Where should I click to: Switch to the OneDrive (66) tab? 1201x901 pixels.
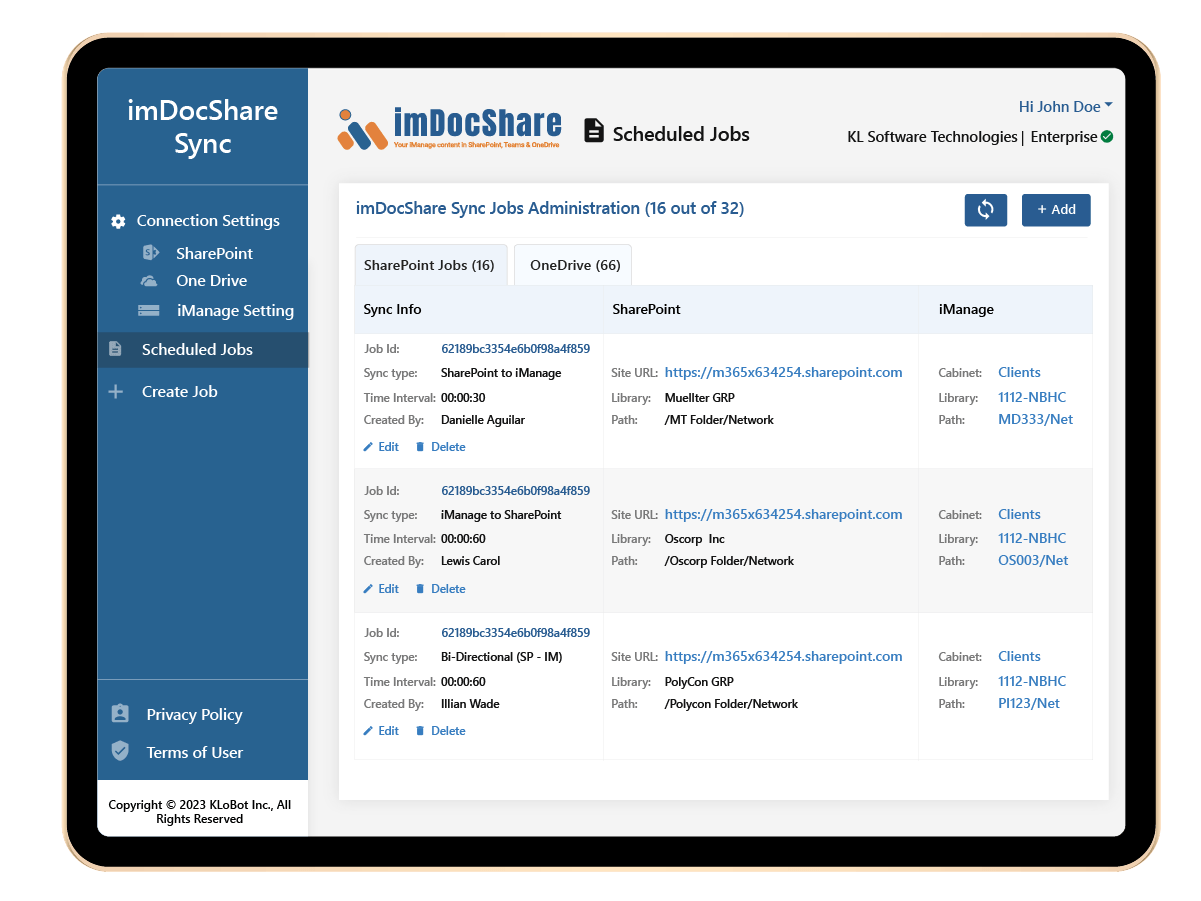574,265
